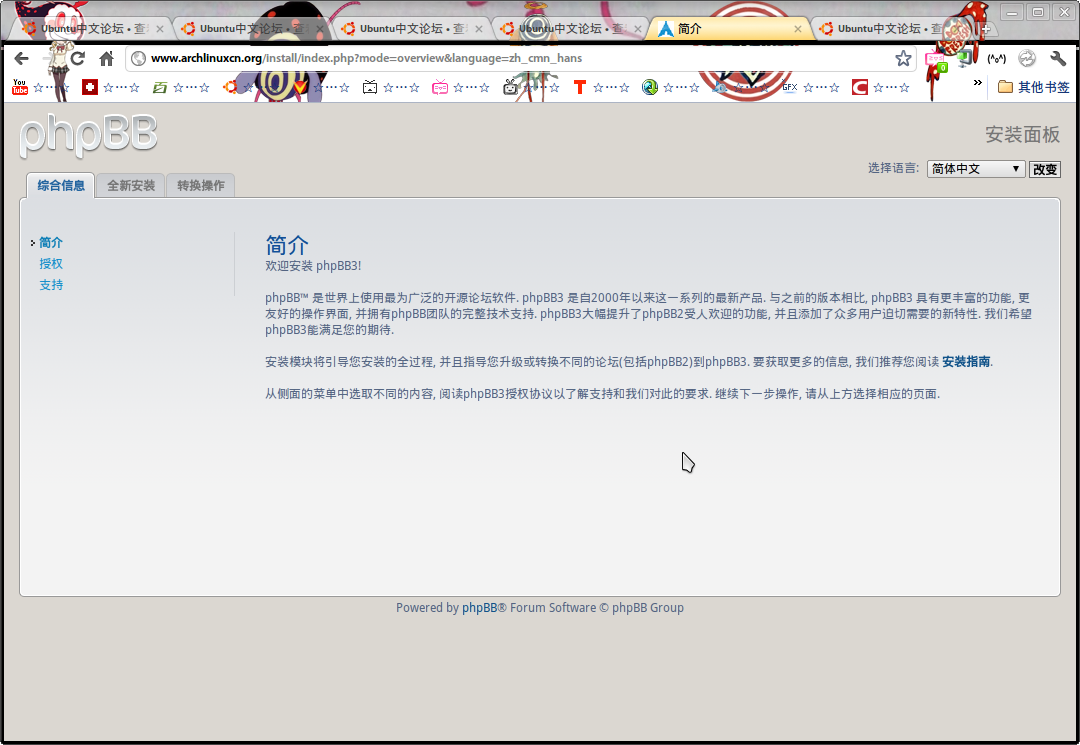Click the (^o^) emoticon extension icon
Viewport: 1080px width, 745px height.
(997, 59)
